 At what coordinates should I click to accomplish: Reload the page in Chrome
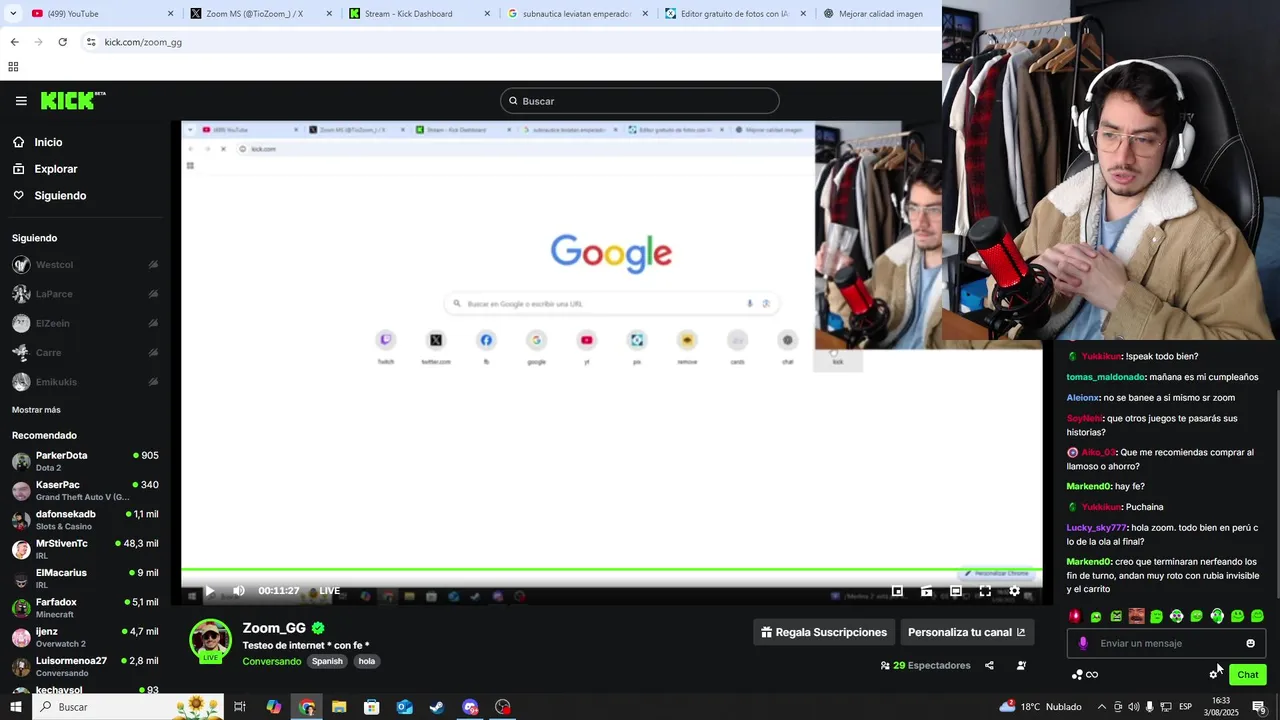[x=62, y=42]
